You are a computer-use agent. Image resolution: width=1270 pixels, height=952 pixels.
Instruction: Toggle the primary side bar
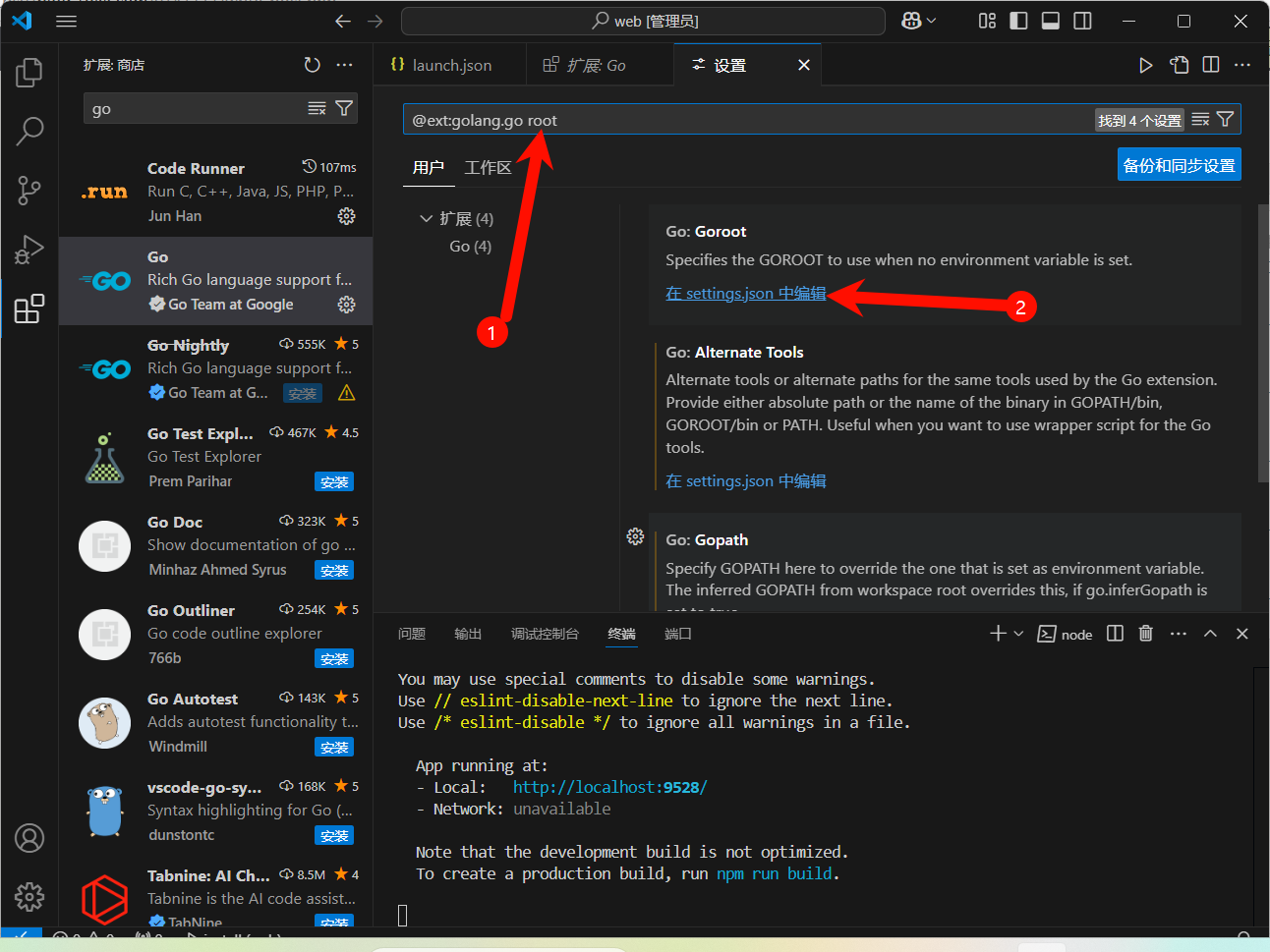point(1018,21)
